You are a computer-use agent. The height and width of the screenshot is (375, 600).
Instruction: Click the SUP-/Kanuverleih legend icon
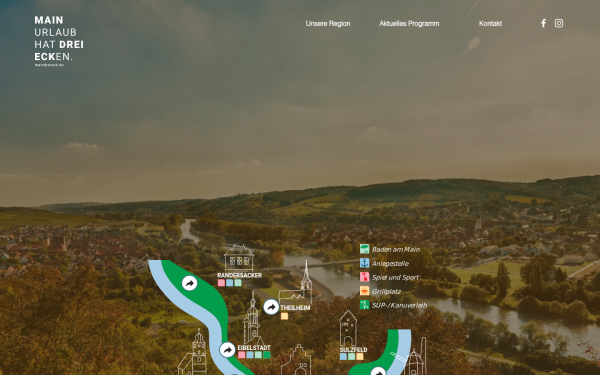click(x=364, y=305)
